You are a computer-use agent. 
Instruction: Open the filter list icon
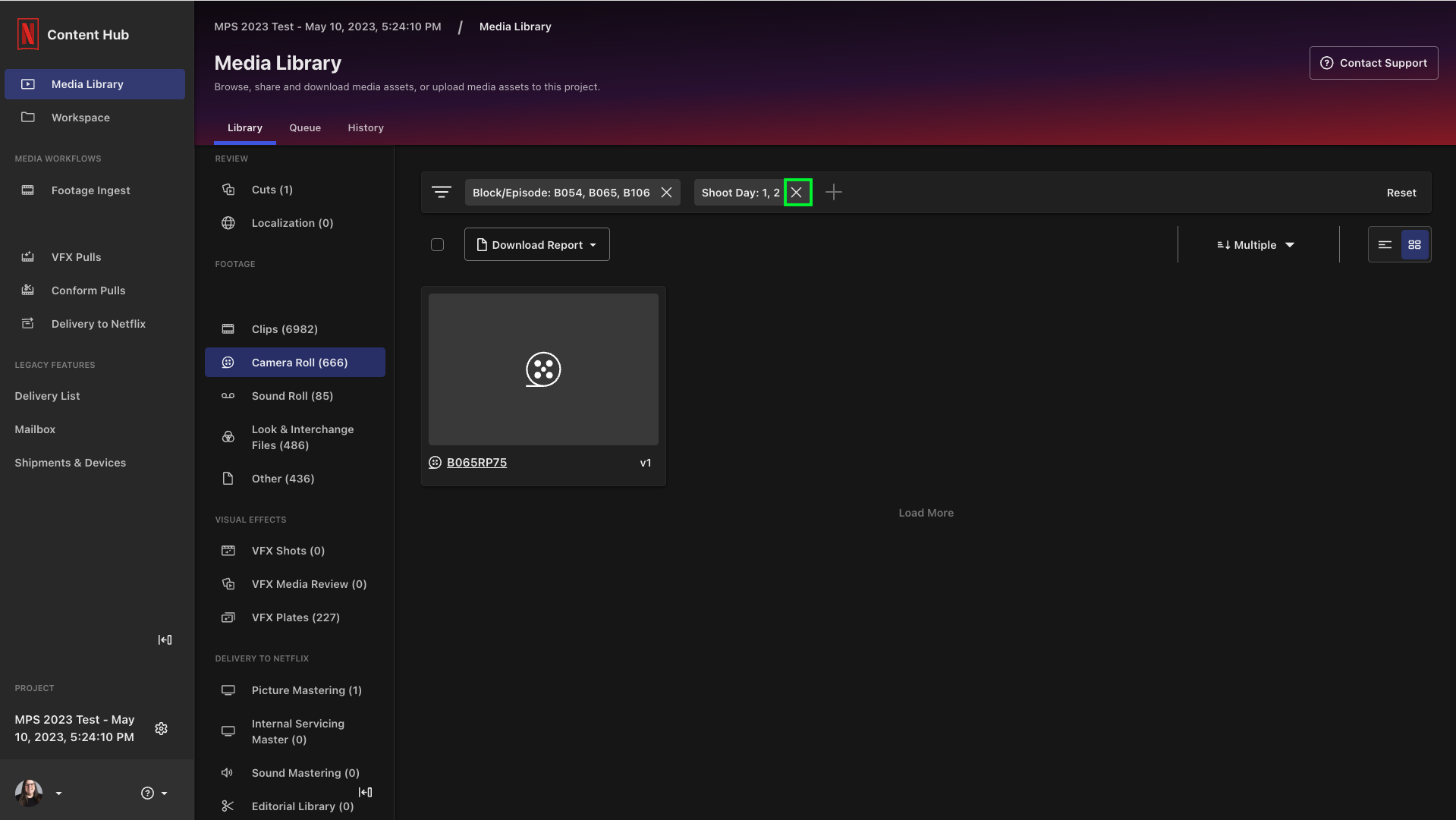pyautogui.click(x=442, y=193)
